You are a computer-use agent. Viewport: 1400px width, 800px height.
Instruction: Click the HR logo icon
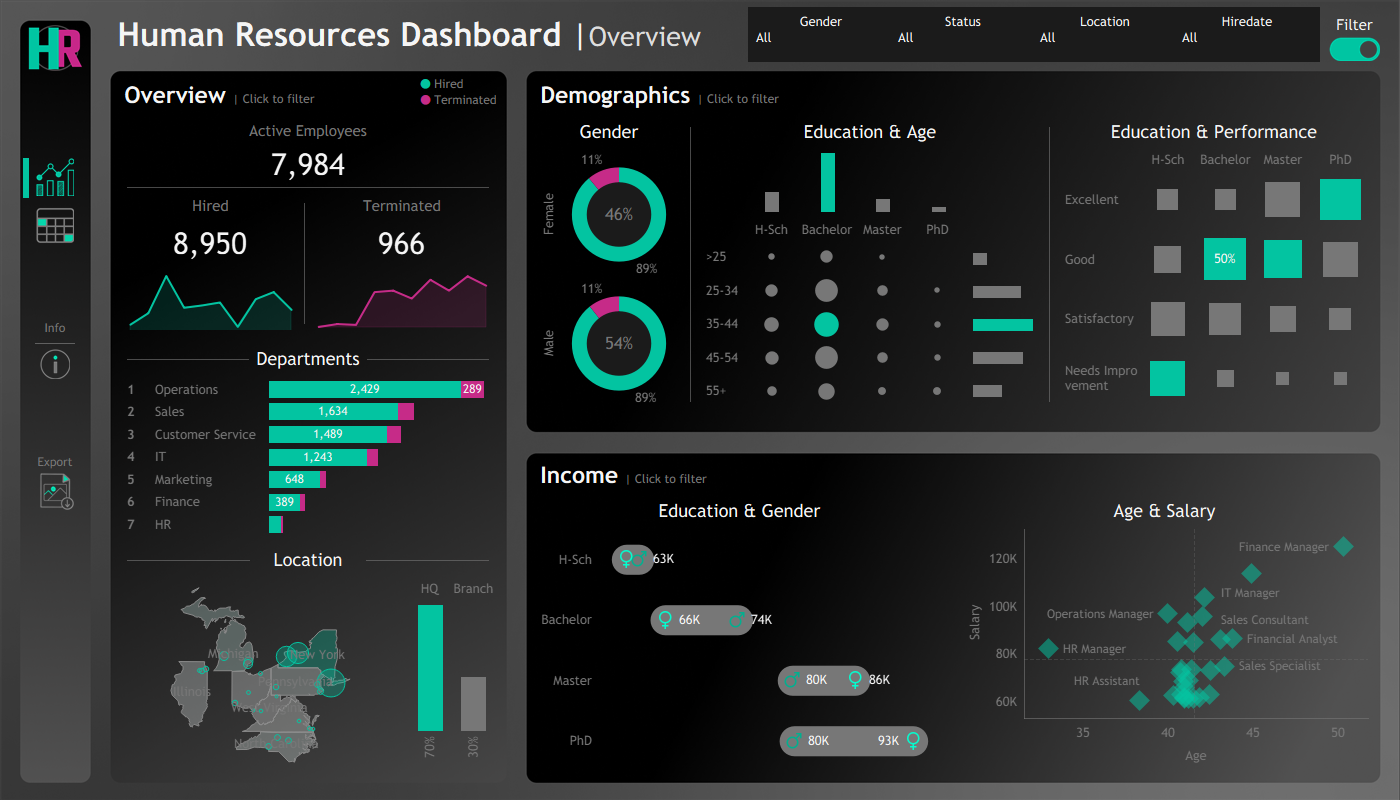tap(55, 48)
